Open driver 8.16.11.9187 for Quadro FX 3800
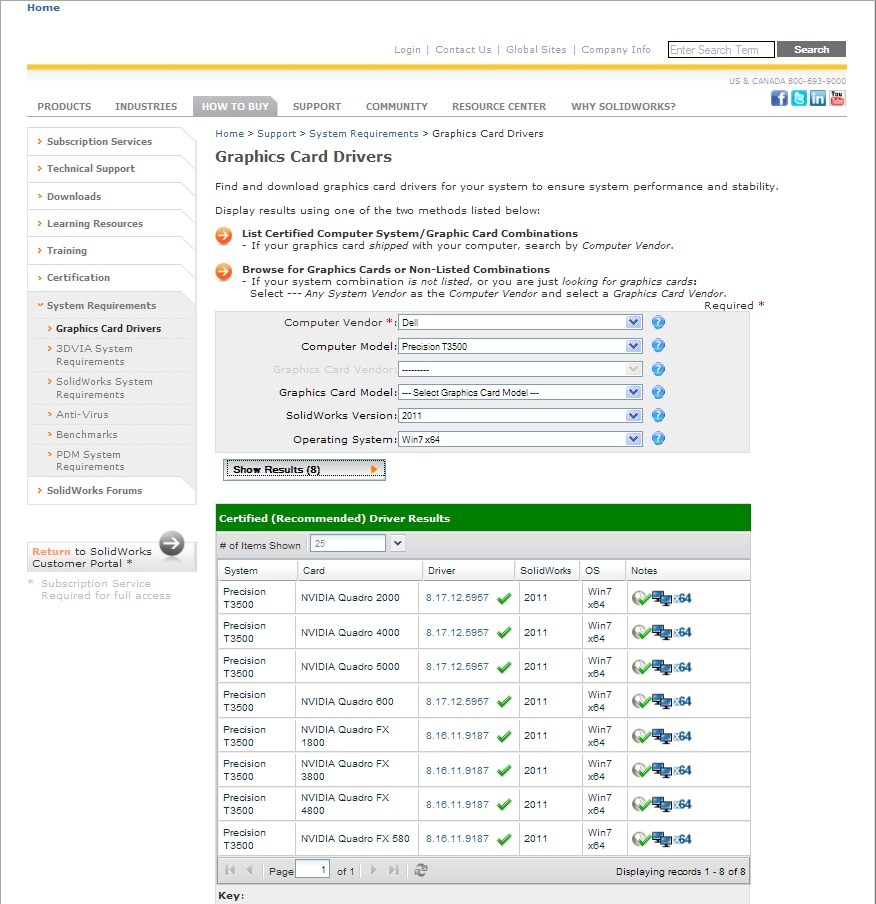 tap(457, 770)
